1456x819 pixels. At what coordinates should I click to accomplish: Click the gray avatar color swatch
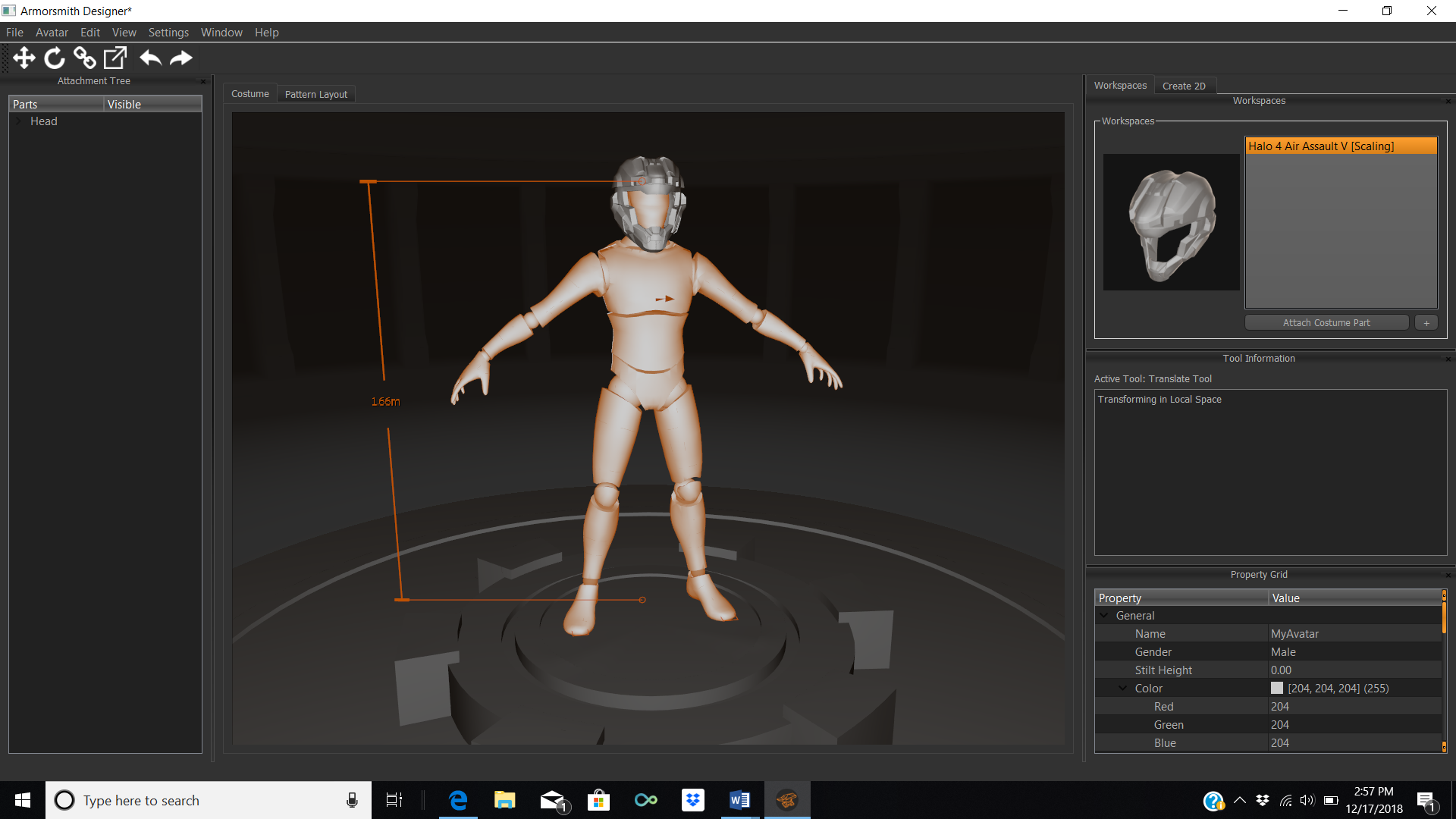(x=1277, y=689)
